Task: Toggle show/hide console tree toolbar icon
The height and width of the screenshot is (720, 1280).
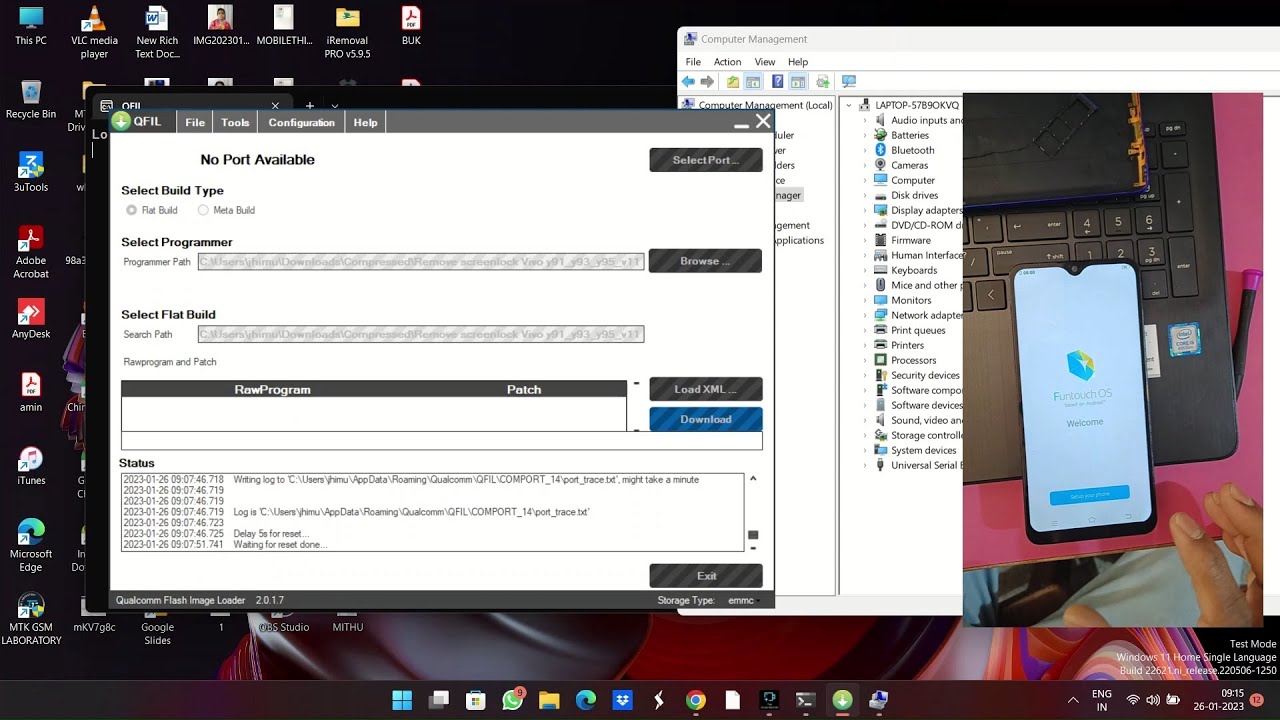Action: coord(753,82)
